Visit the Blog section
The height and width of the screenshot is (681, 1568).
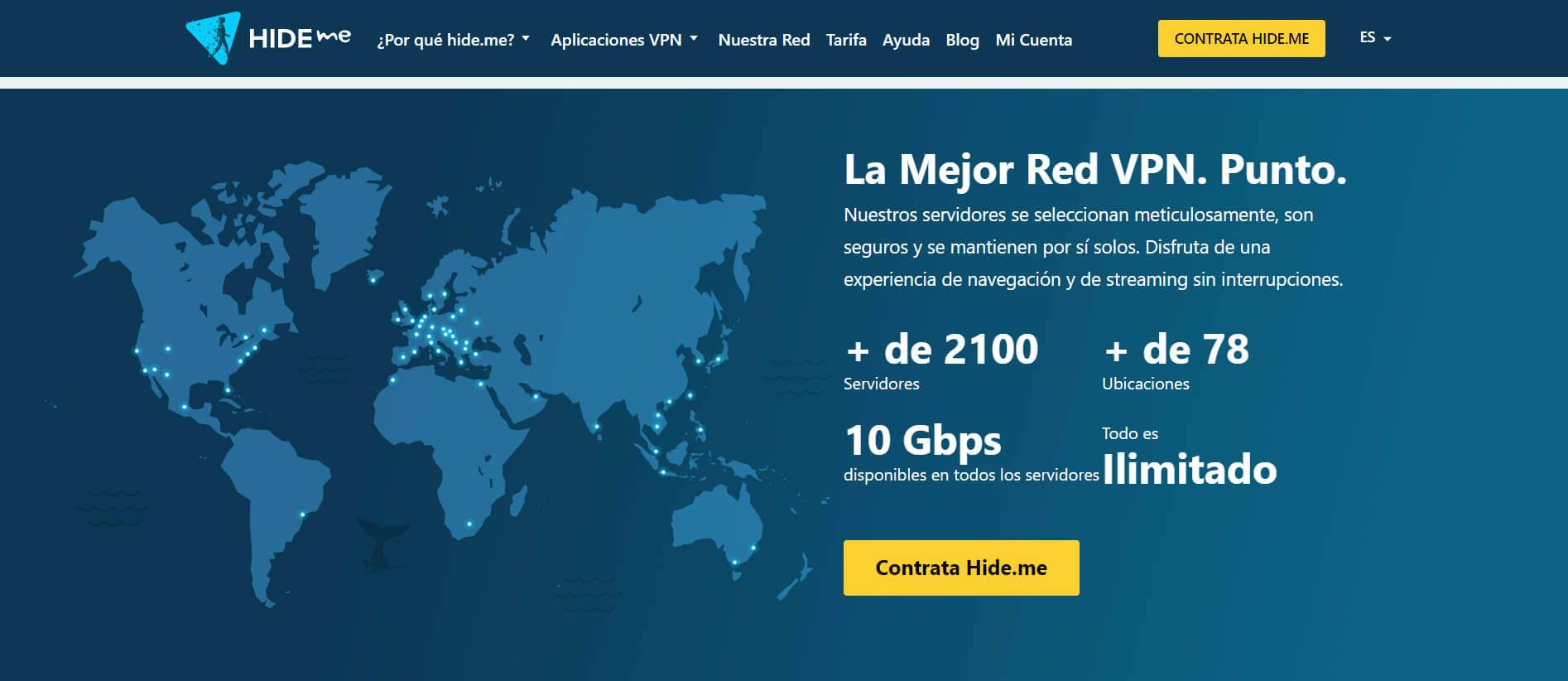pyautogui.click(x=962, y=40)
